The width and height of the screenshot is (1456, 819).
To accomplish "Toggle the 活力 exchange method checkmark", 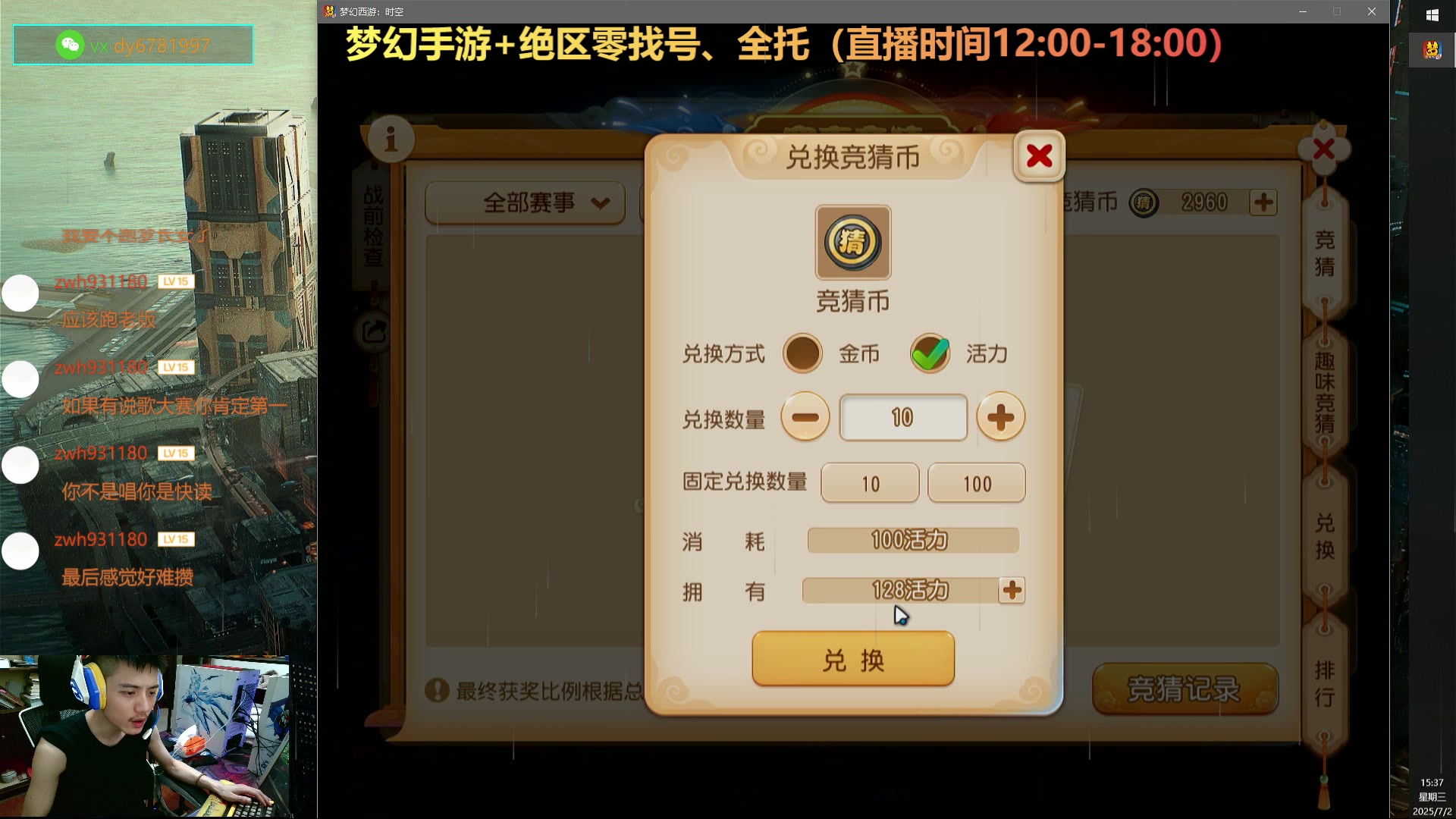I will [930, 353].
